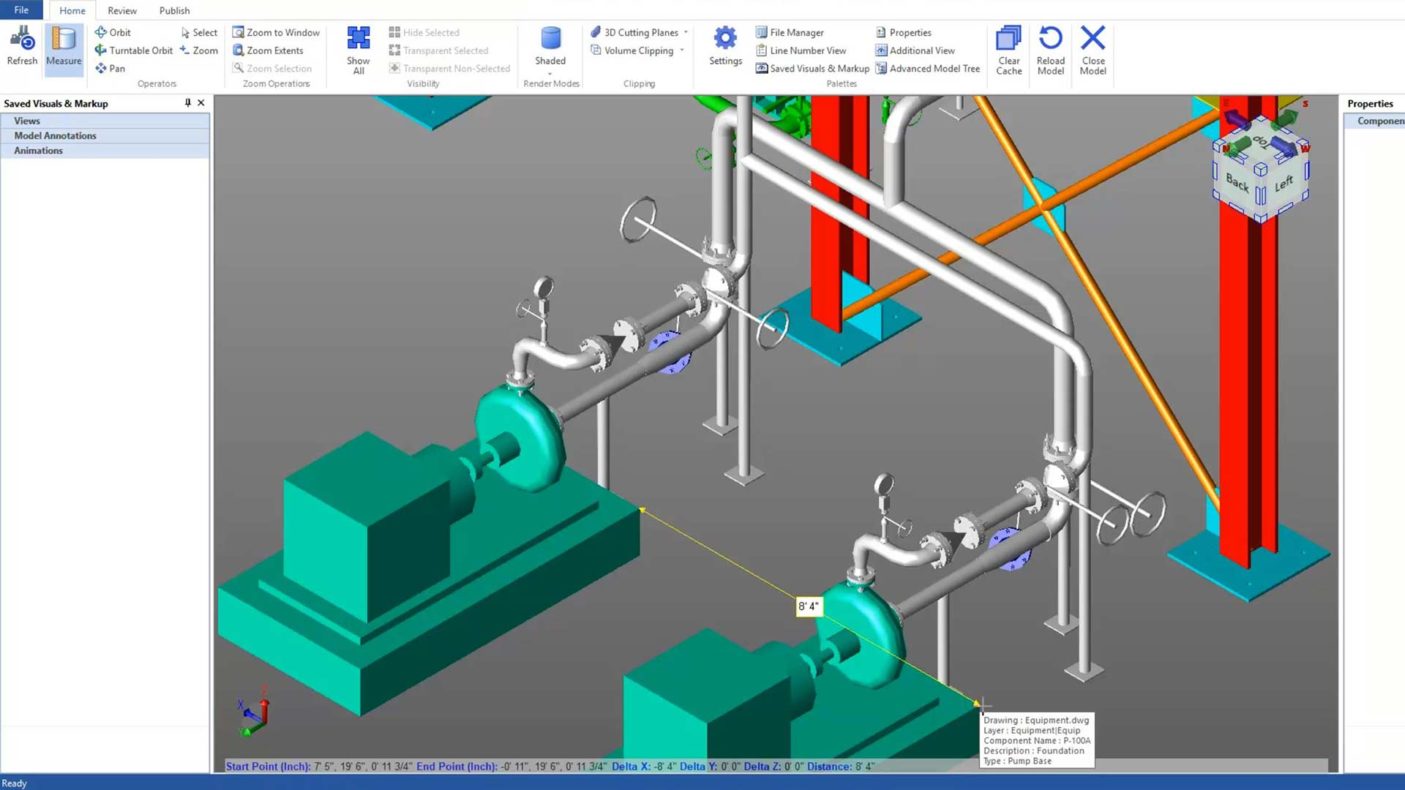Open the Shaded render mode dropdown

[x=550, y=73]
